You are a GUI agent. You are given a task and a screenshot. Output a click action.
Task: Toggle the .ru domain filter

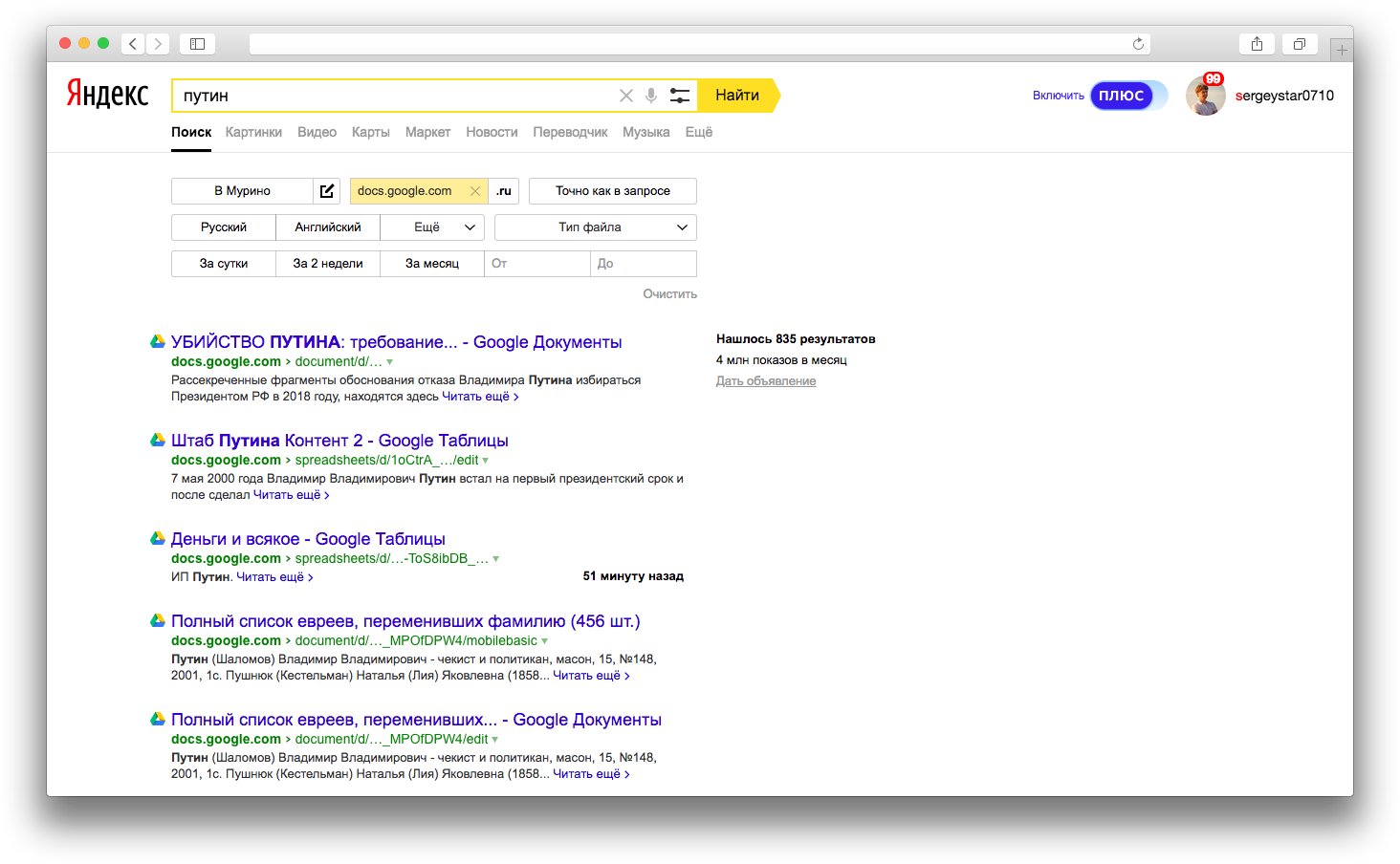click(504, 191)
